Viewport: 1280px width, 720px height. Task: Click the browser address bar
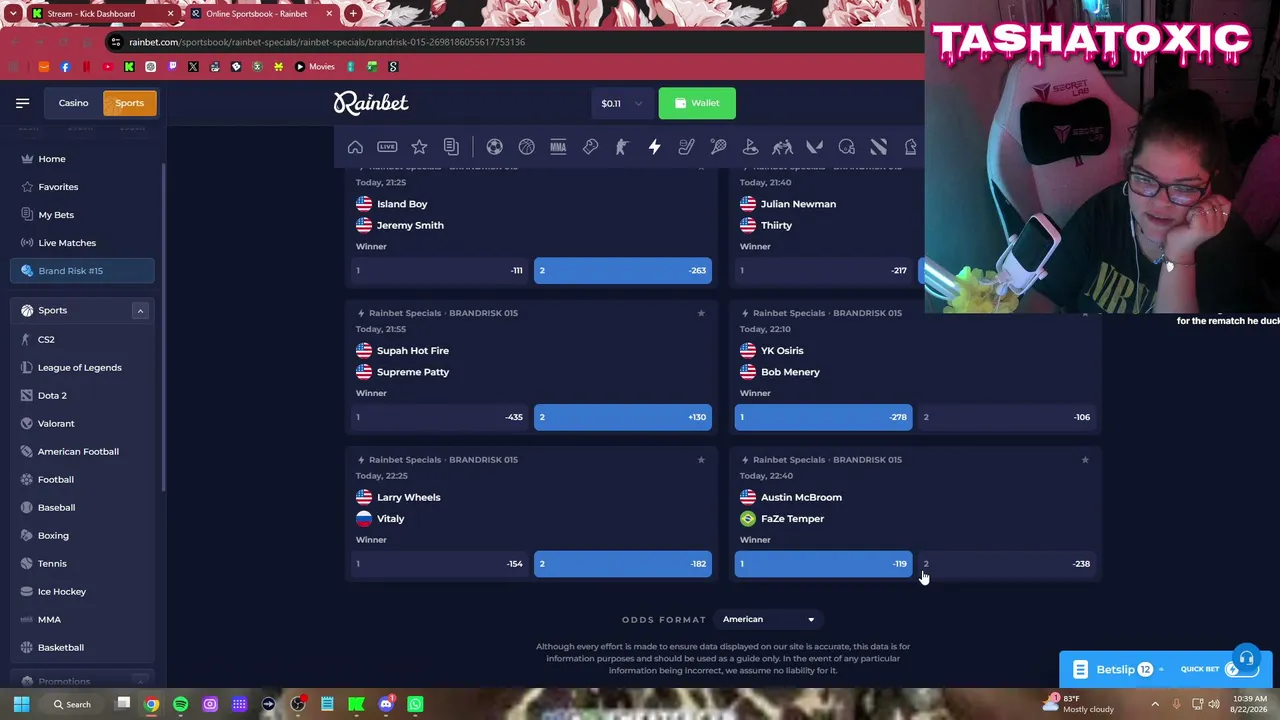510,42
